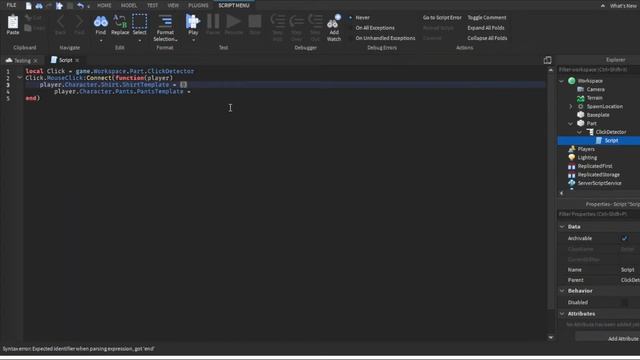Toggle the Disabled checkbox
640x360 pixels.
coord(624,302)
